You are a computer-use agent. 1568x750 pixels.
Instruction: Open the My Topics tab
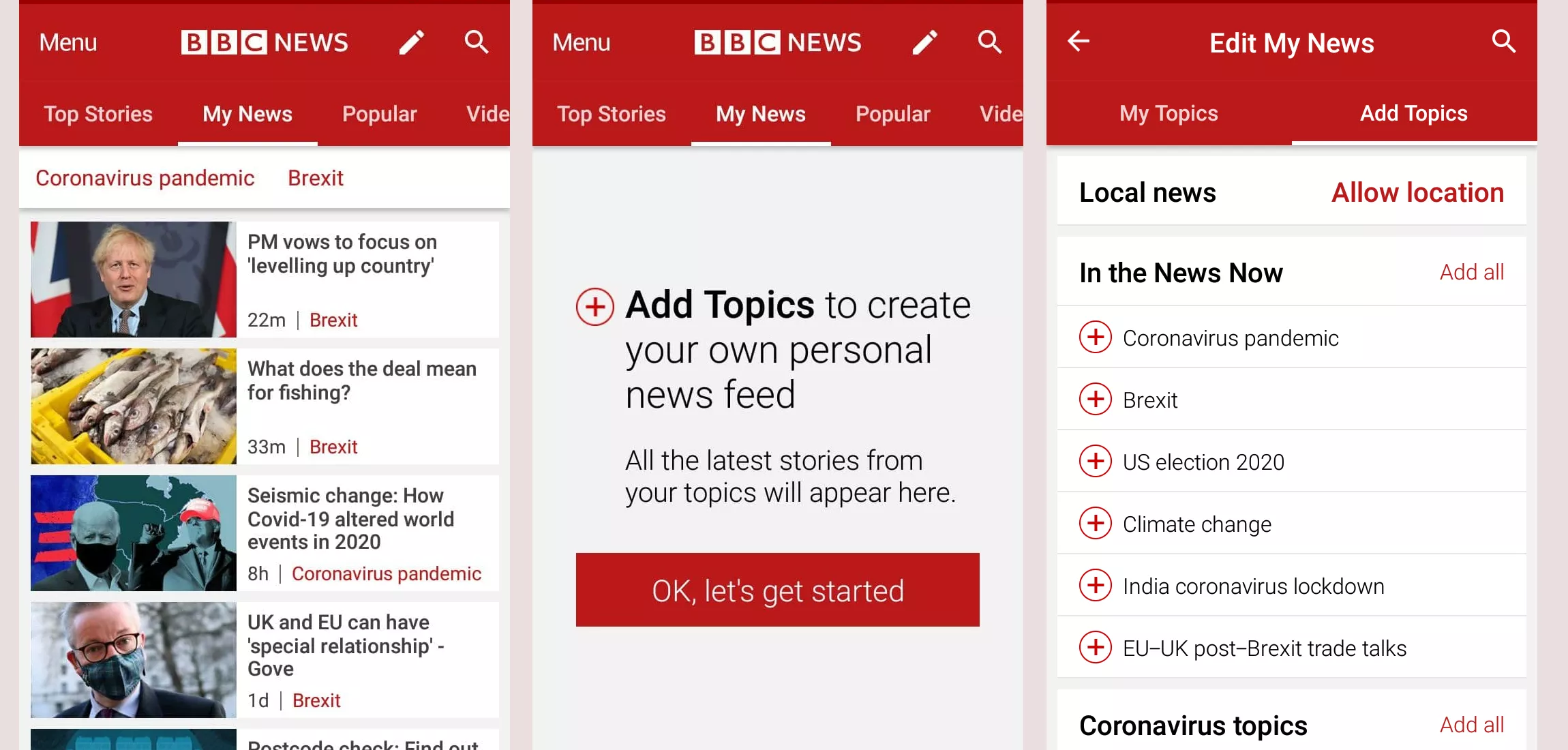tap(1169, 113)
